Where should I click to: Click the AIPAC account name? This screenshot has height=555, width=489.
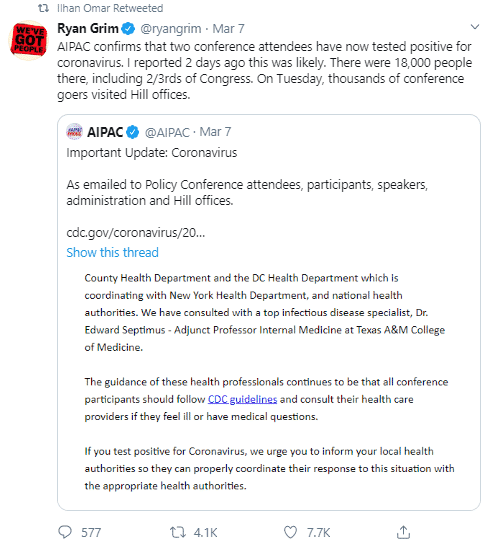pyautogui.click(x=105, y=132)
